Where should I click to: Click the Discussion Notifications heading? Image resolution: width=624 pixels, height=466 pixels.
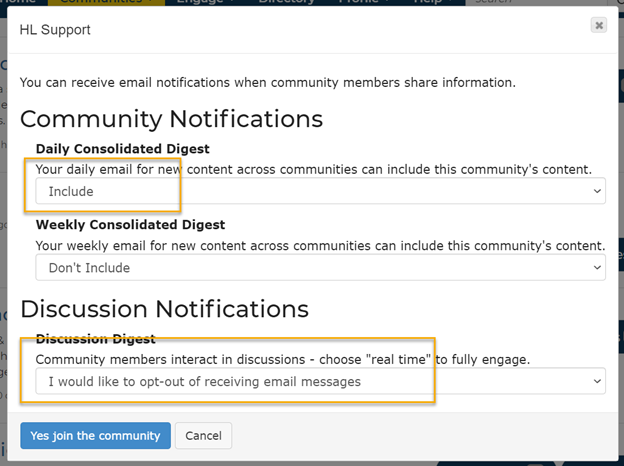pos(164,308)
